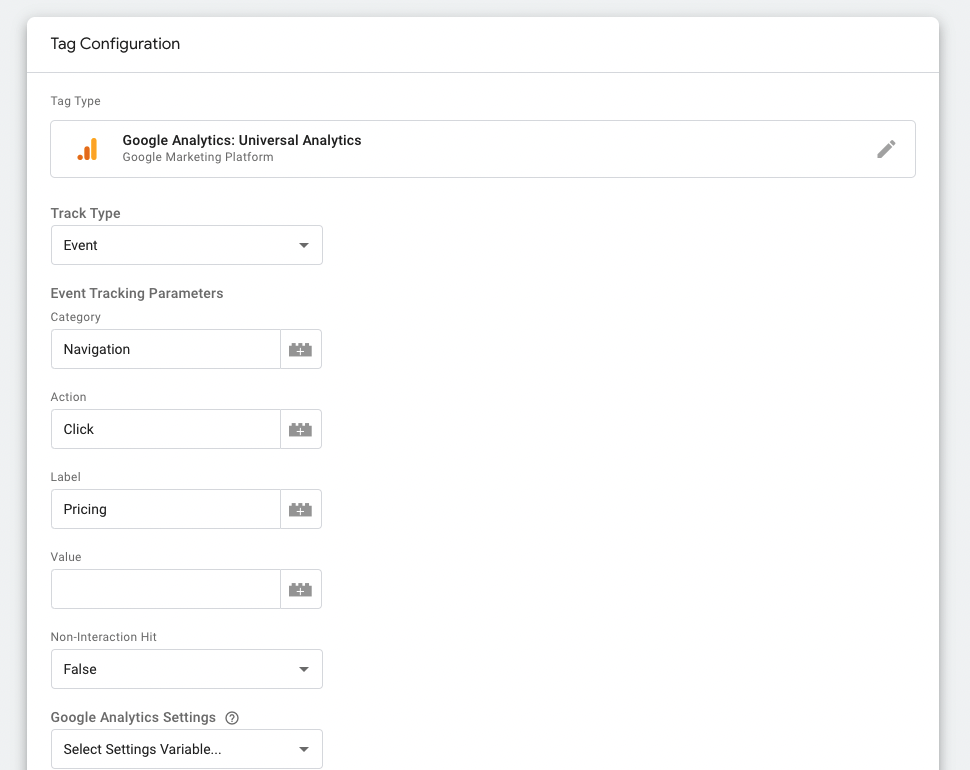Click the Label field containing Pricing
Image resolution: width=970 pixels, height=770 pixels.
tap(166, 509)
